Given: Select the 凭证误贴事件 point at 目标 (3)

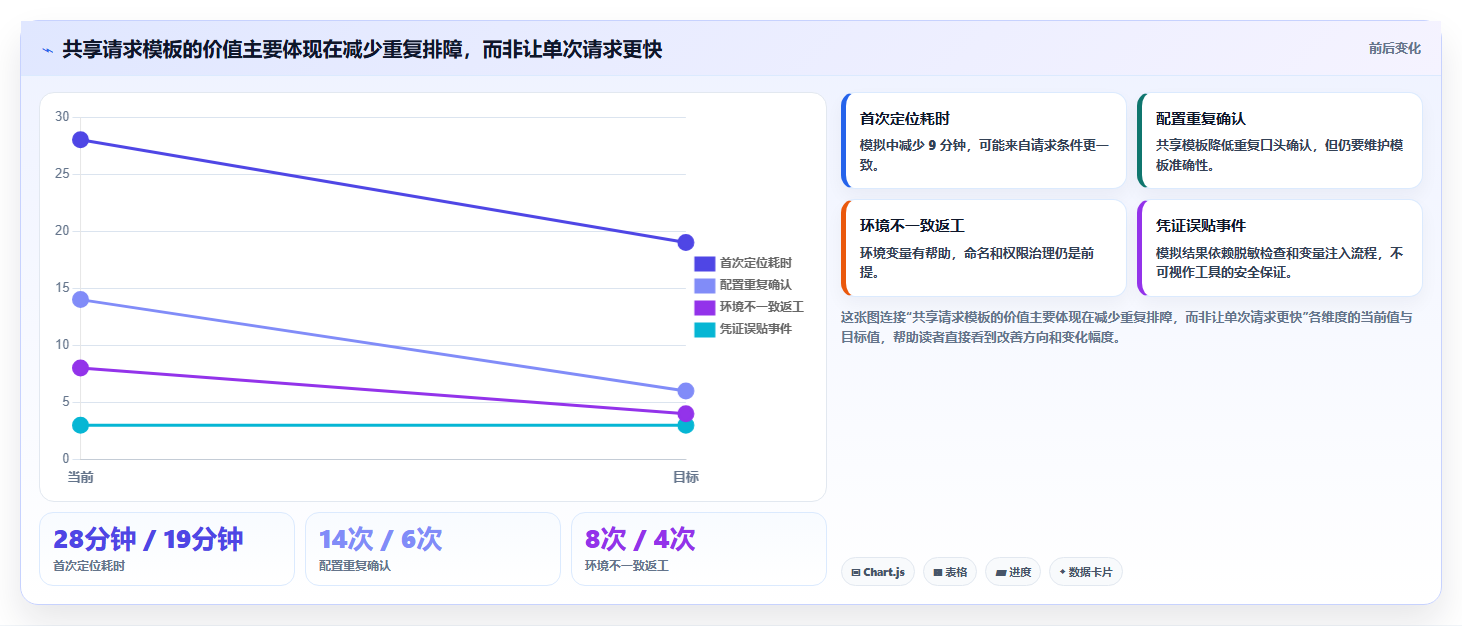Looking at the screenshot, I should click(x=686, y=425).
